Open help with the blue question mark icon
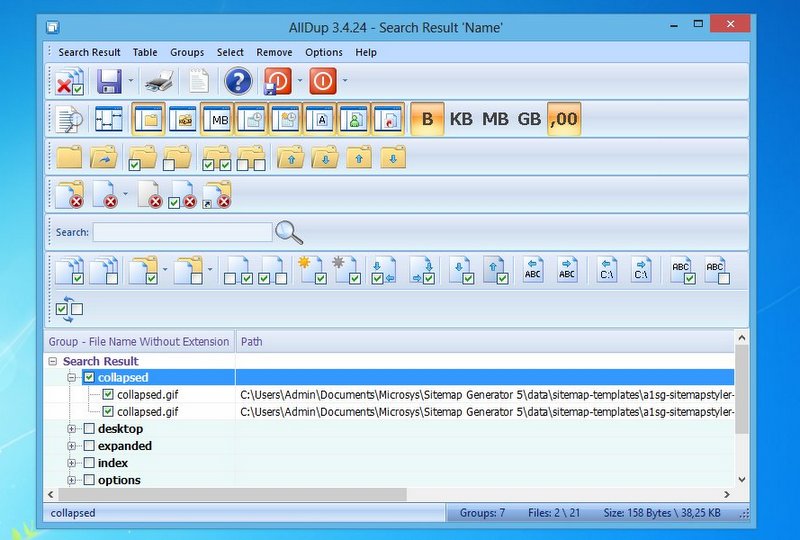The height and width of the screenshot is (540, 800). click(x=238, y=81)
